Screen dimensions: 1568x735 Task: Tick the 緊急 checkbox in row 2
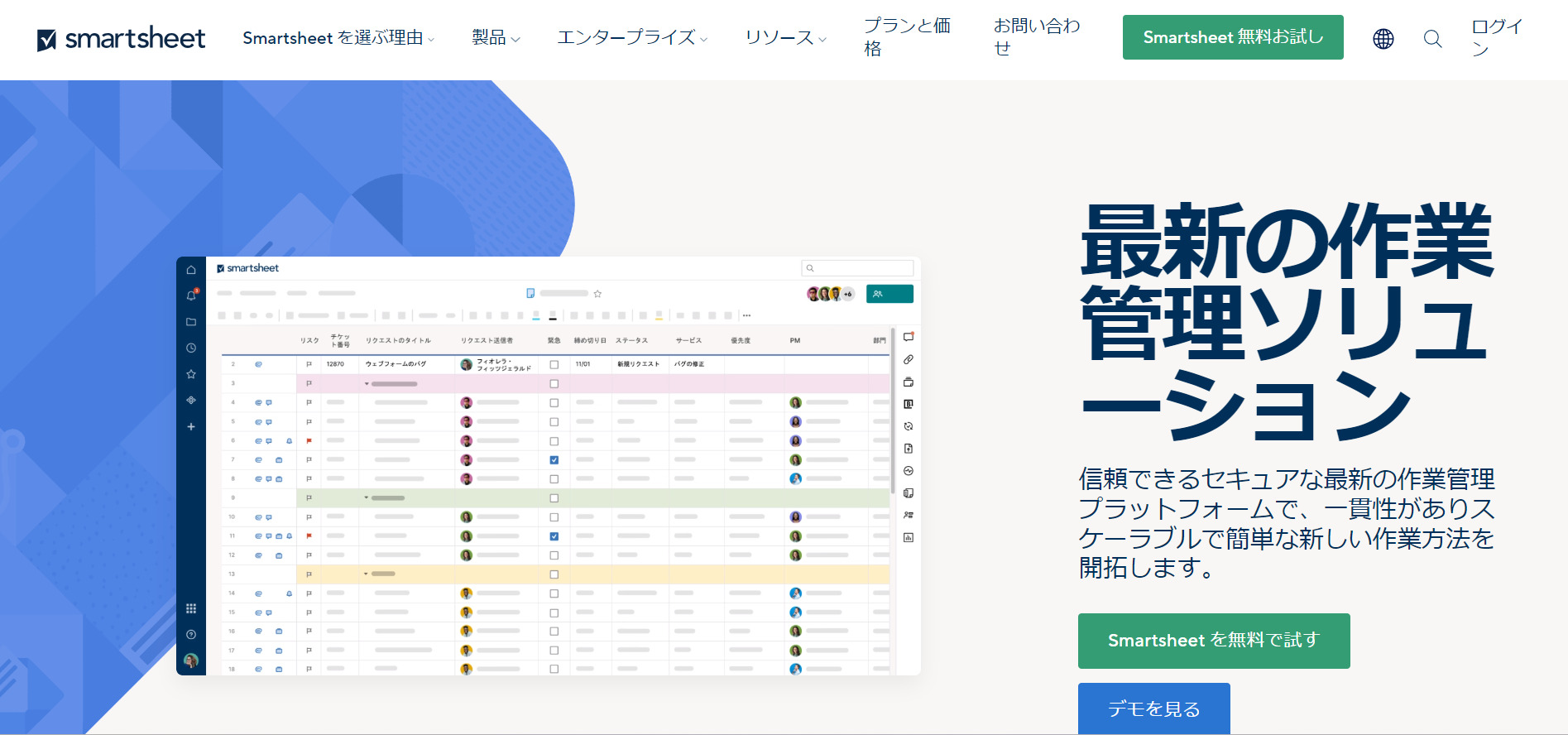pyautogui.click(x=554, y=365)
